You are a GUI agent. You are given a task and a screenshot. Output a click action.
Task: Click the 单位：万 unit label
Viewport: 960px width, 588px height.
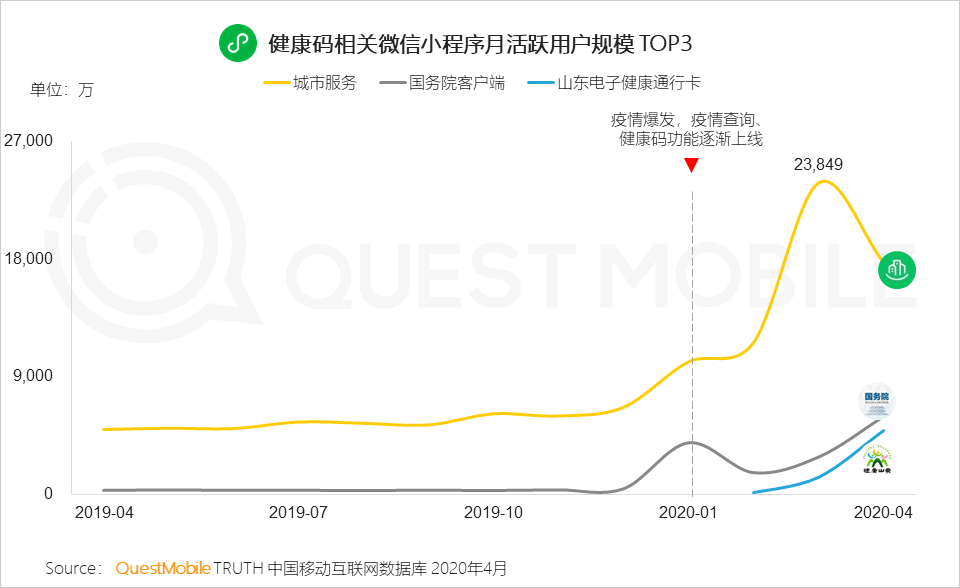61,90
